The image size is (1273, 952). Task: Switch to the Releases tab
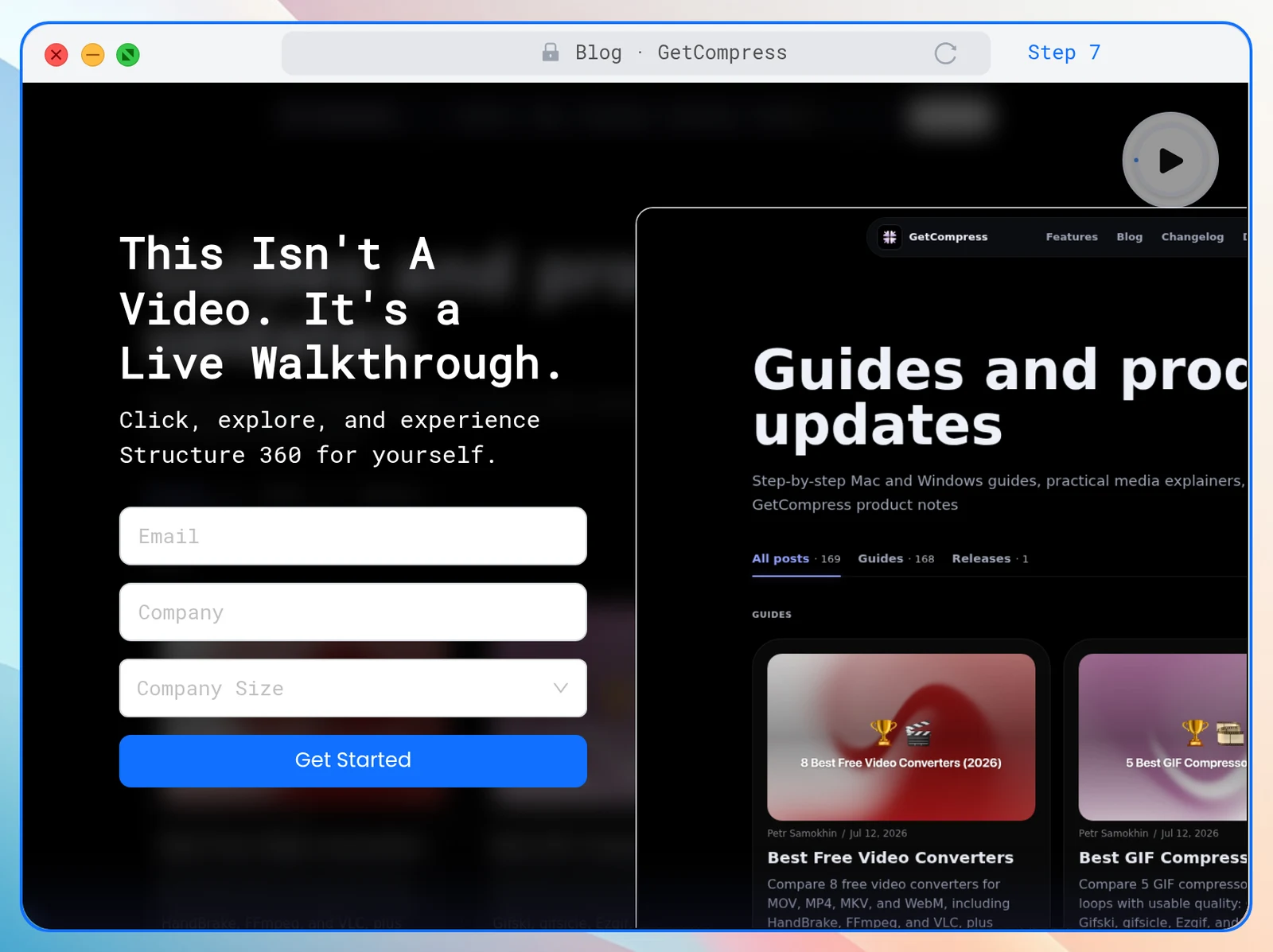(990, 559)
